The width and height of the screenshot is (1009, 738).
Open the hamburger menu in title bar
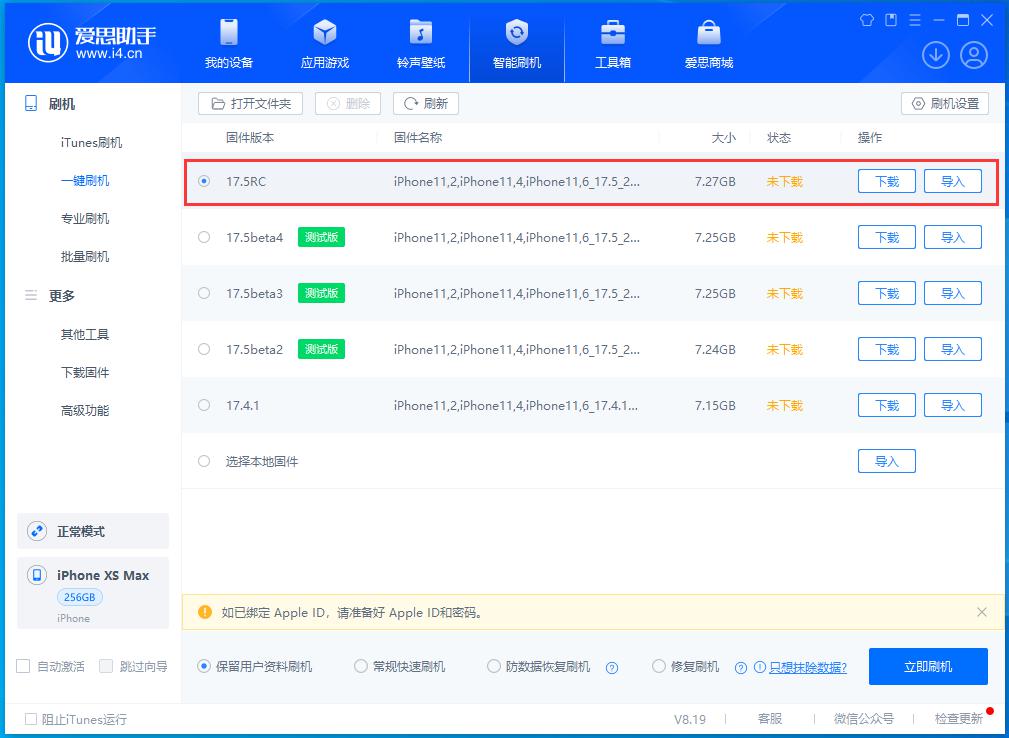tap(915, 18)
